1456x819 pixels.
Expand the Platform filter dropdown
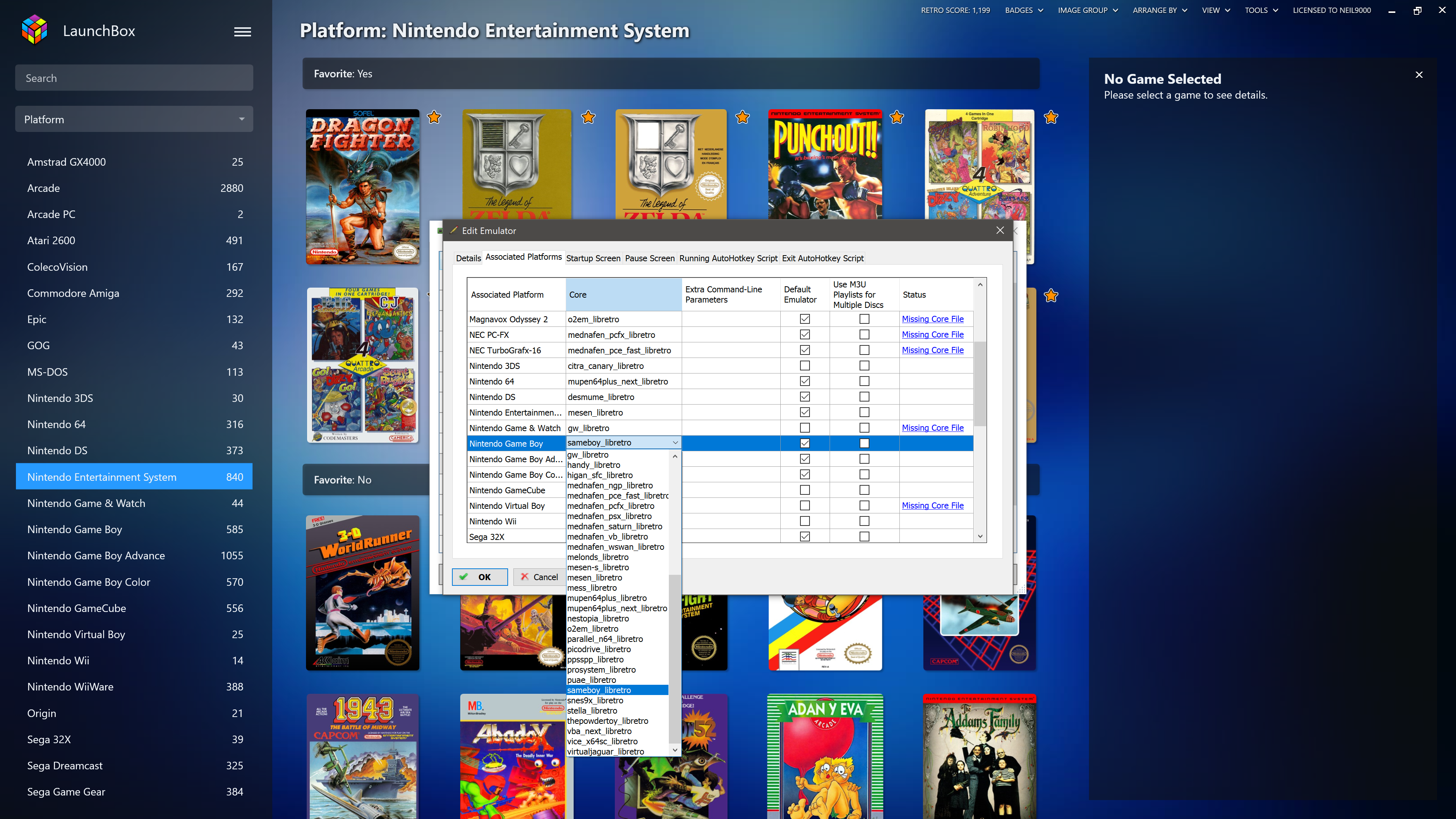pos(134,119)
